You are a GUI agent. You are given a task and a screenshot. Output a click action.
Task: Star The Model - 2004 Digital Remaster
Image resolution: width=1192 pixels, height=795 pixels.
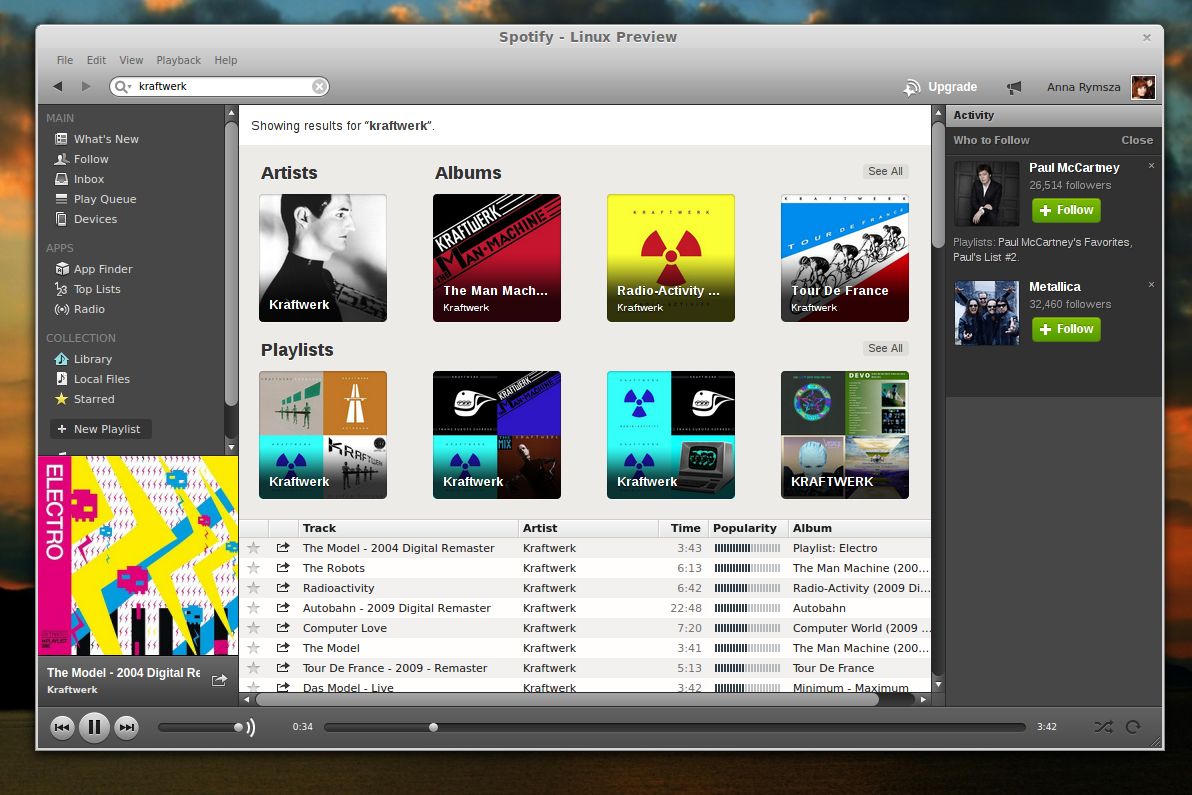click(x=254, y=548)
